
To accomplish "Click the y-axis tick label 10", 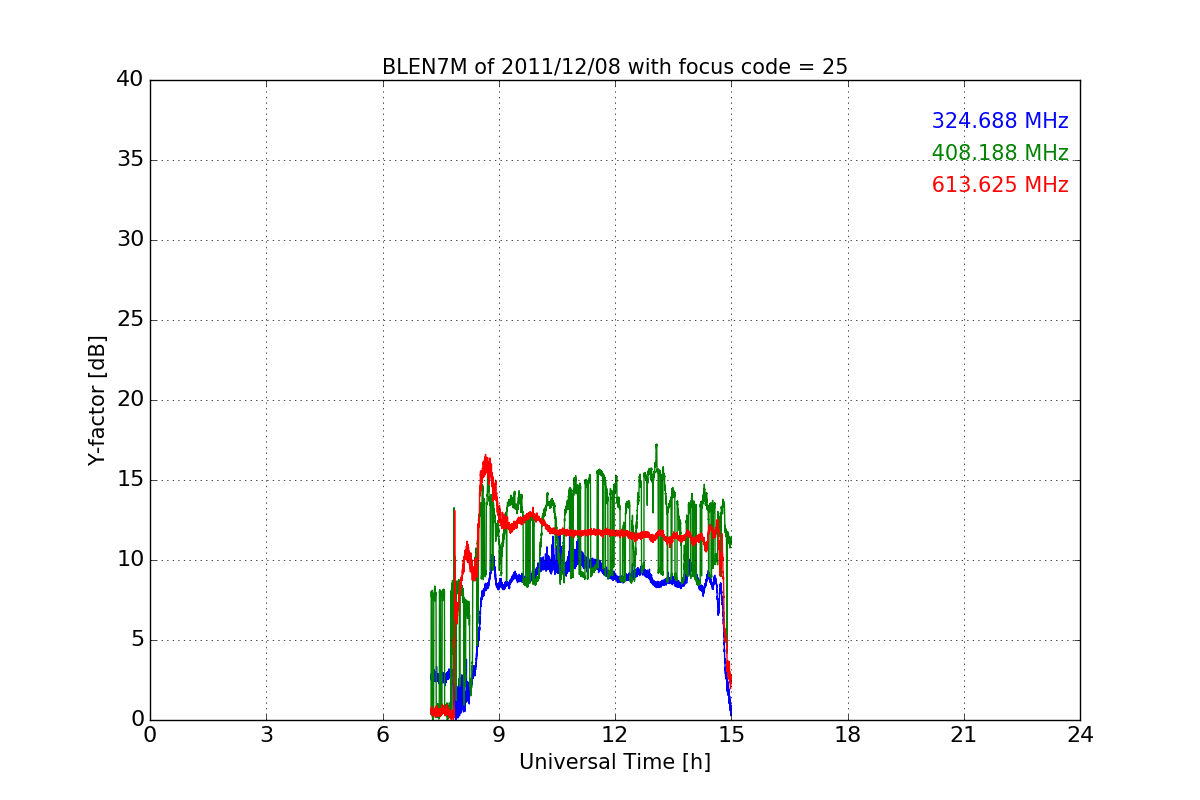I will 129,560.
